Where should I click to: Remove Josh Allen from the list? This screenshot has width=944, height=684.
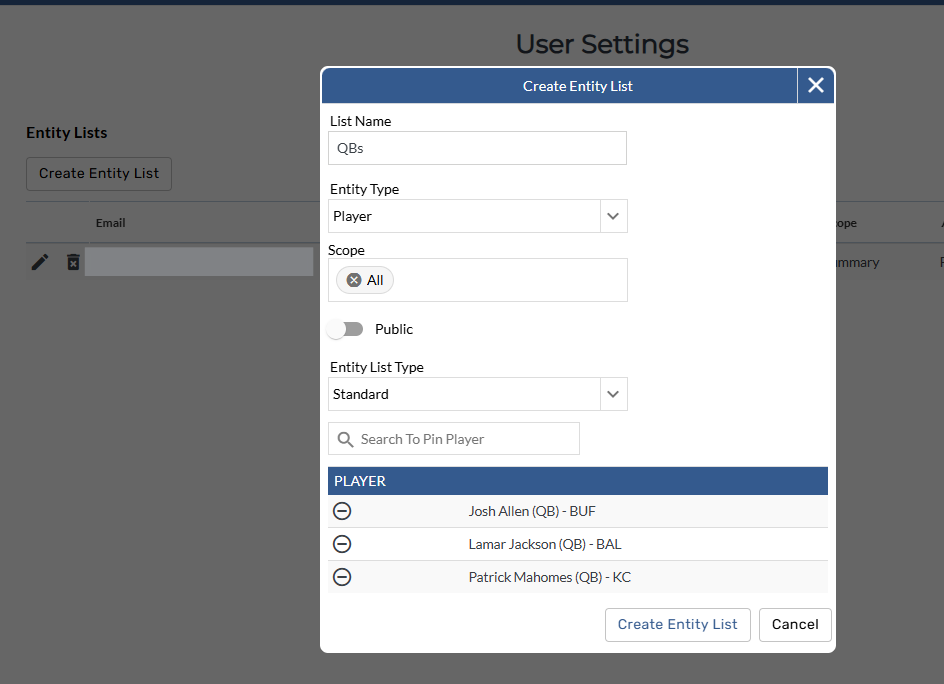[342, 511]
